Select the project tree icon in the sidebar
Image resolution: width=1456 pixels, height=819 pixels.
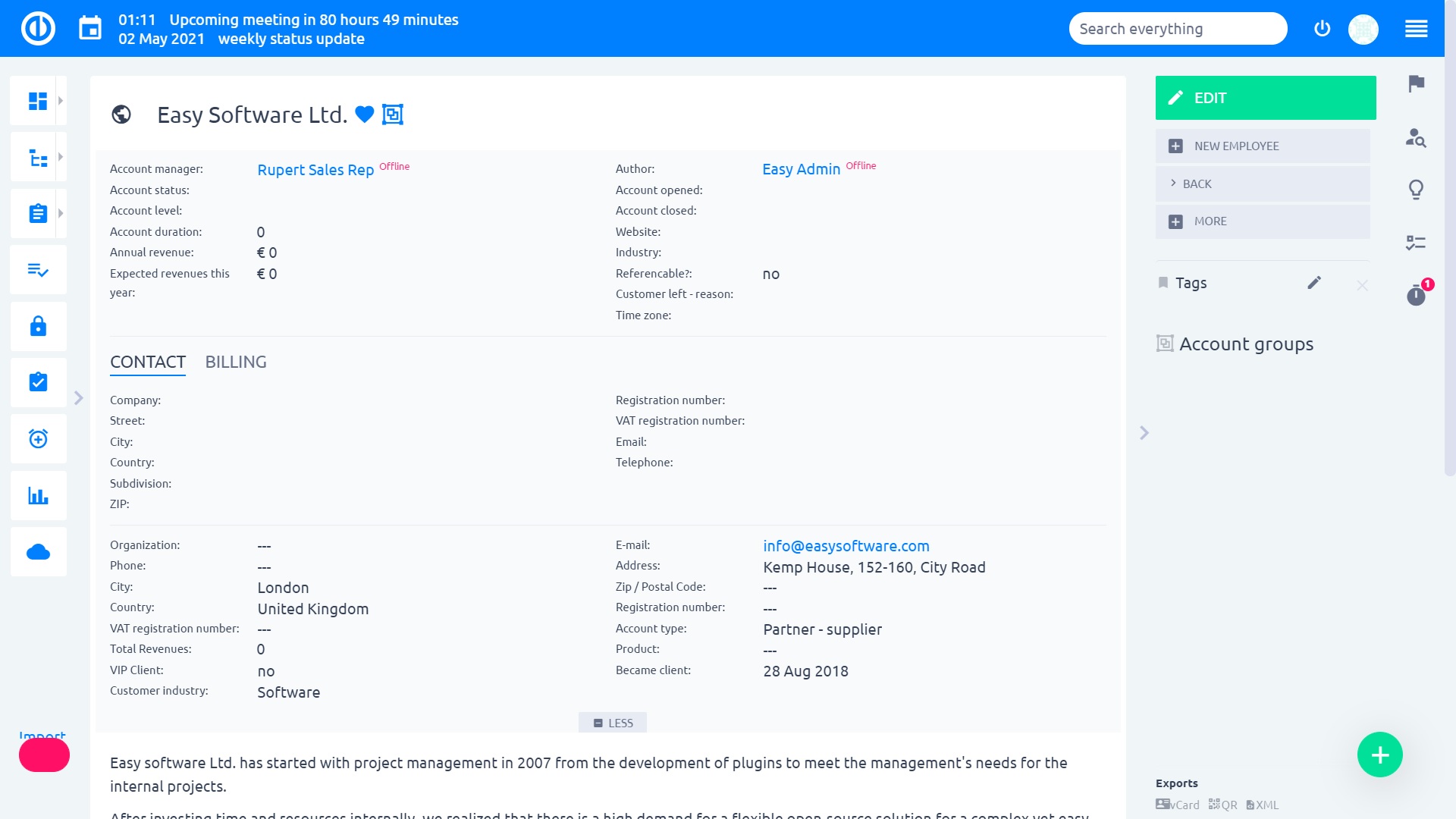(x=38, y=156)
